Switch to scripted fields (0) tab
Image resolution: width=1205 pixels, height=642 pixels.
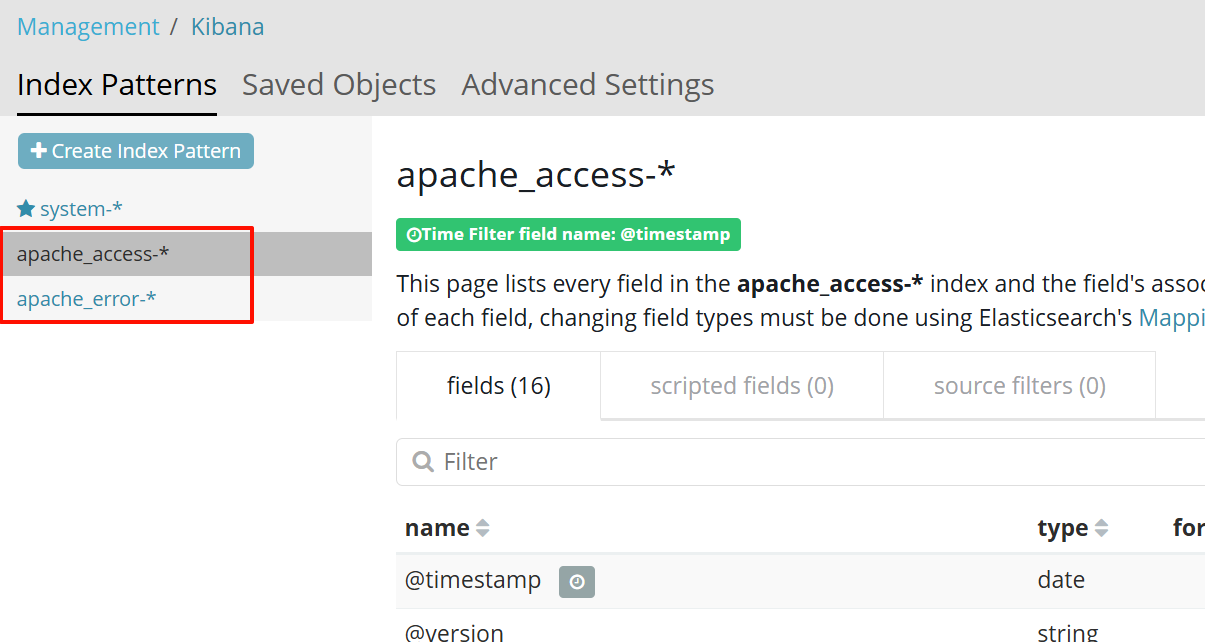(742, 385)
